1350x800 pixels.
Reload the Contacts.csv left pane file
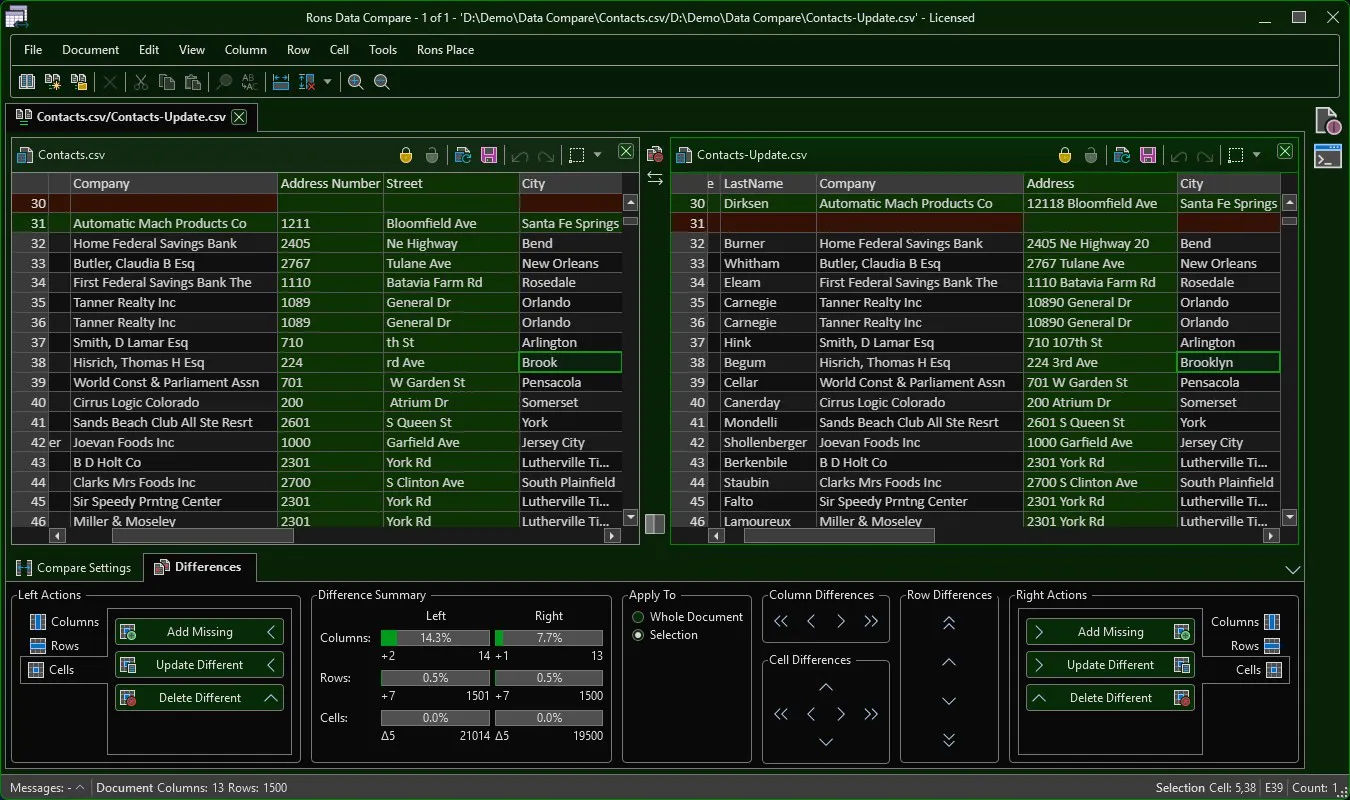(463, 155)
